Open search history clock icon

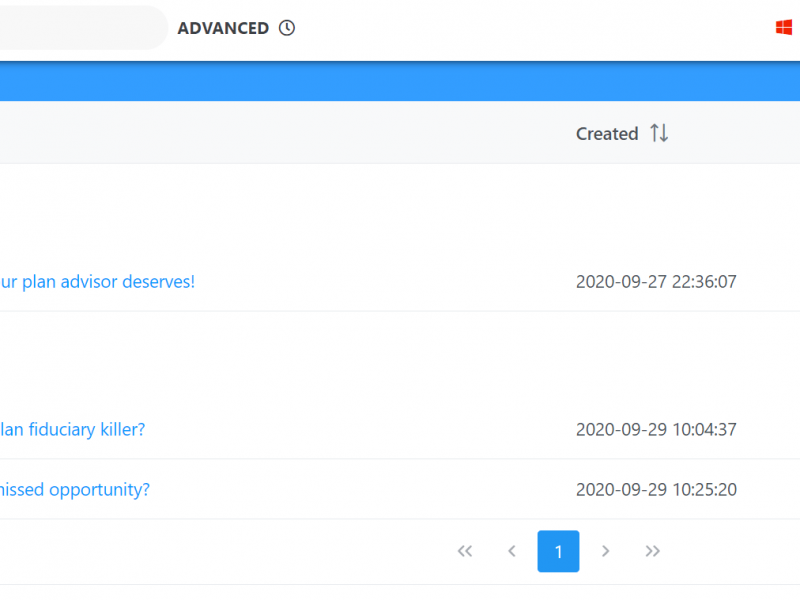point(287,28)
